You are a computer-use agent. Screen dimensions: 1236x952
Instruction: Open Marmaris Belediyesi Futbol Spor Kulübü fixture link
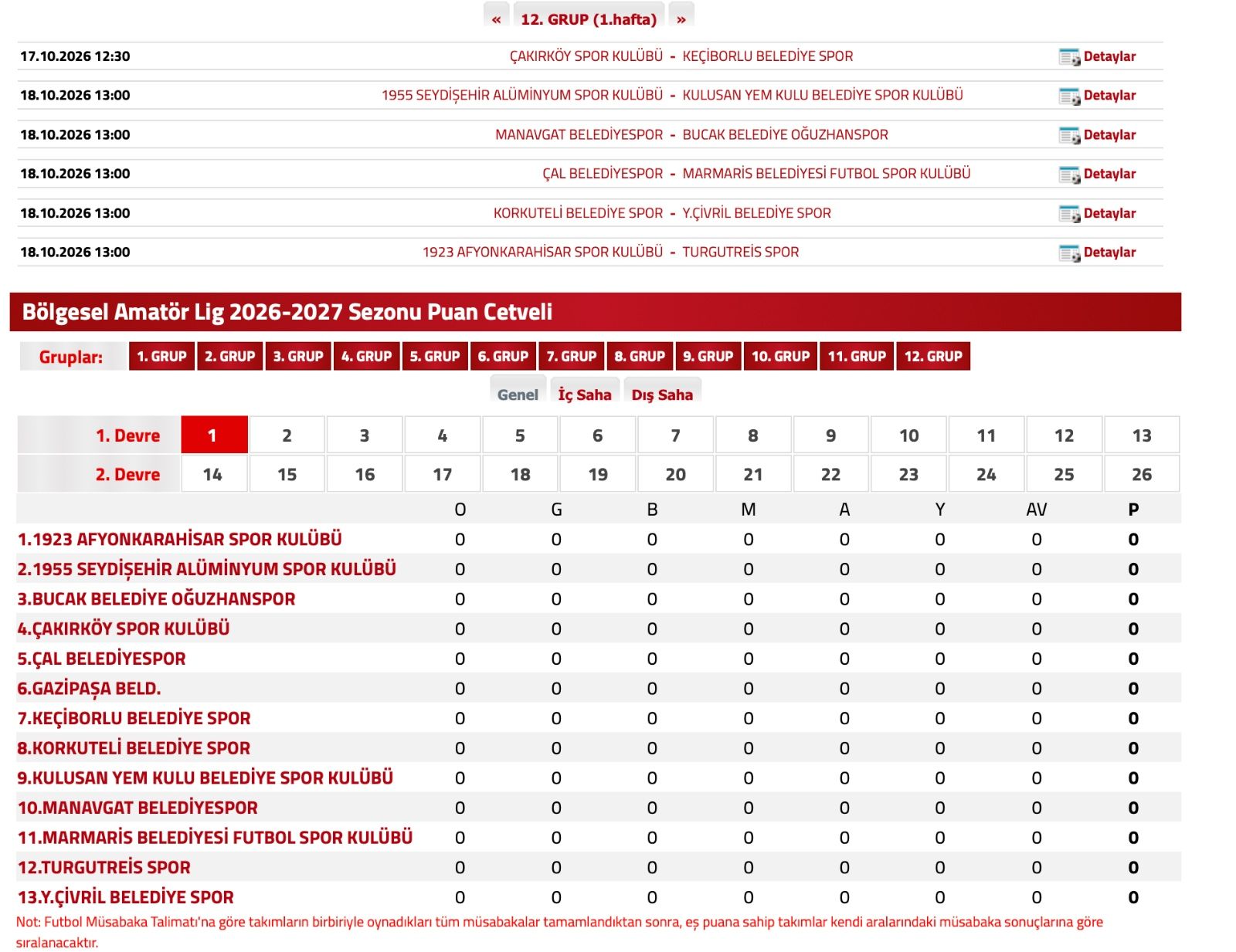827,174
